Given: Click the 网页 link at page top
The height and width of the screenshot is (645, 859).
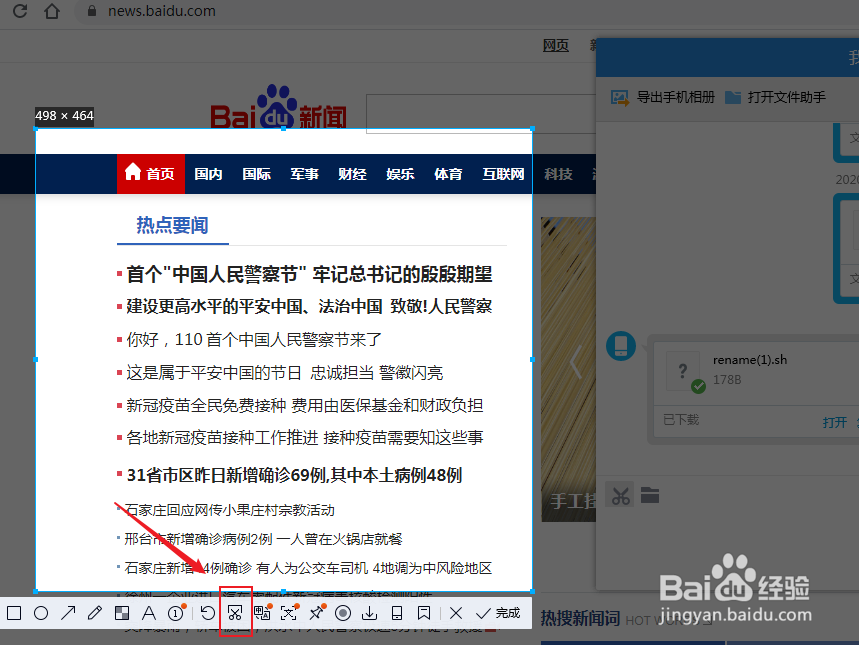Looking at the screenshot, I should click(556, 45).
